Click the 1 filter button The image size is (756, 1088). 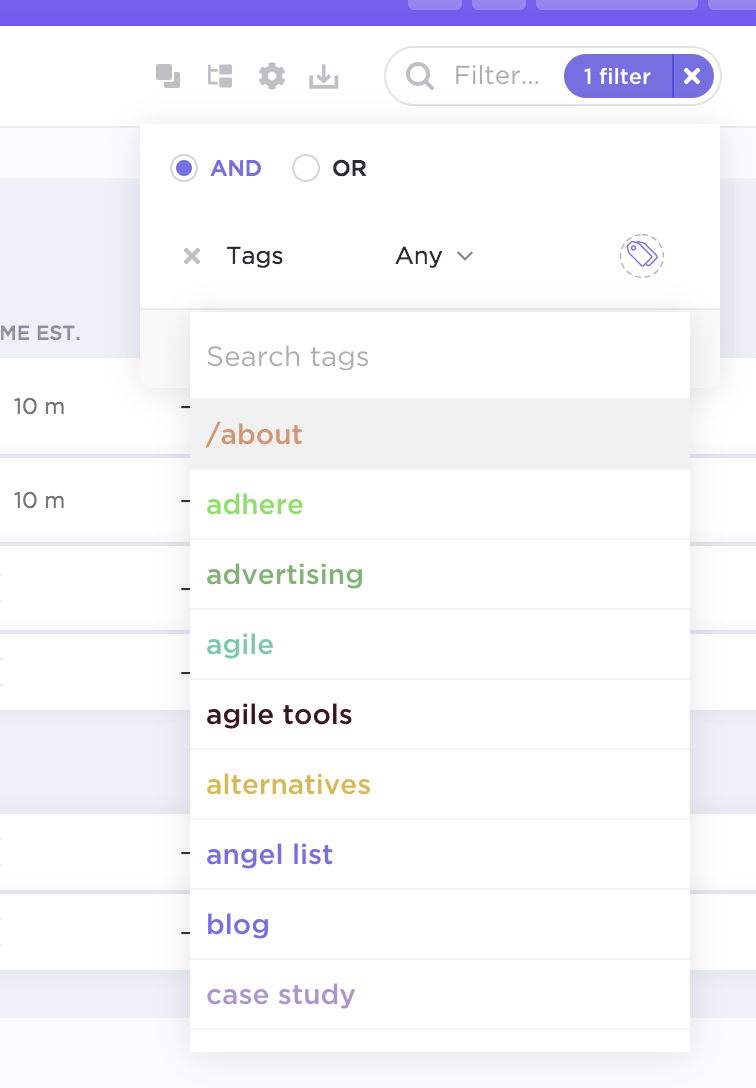617,76
